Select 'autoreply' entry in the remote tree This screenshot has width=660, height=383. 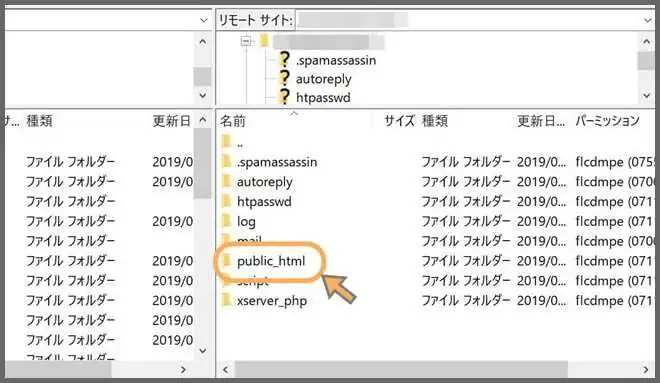tap(324, 79)
